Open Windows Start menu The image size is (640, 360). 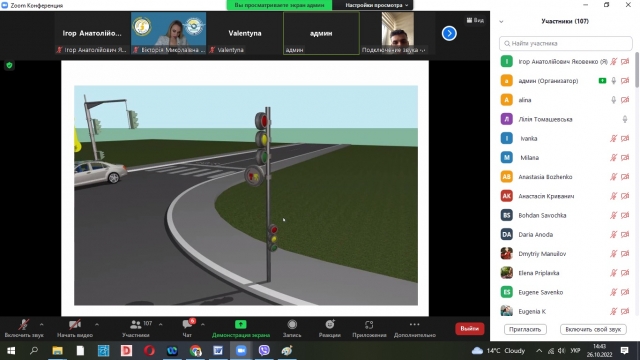tap(11, 351)
